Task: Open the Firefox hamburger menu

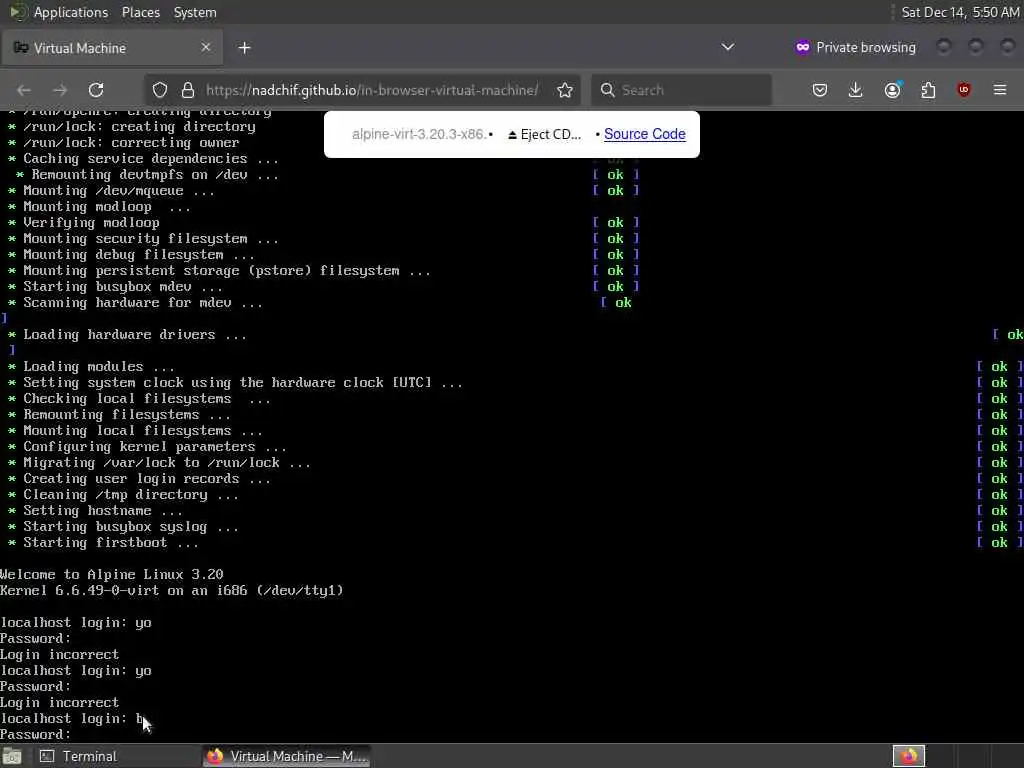Action: pyautogui.click(x=1000, y=90)
